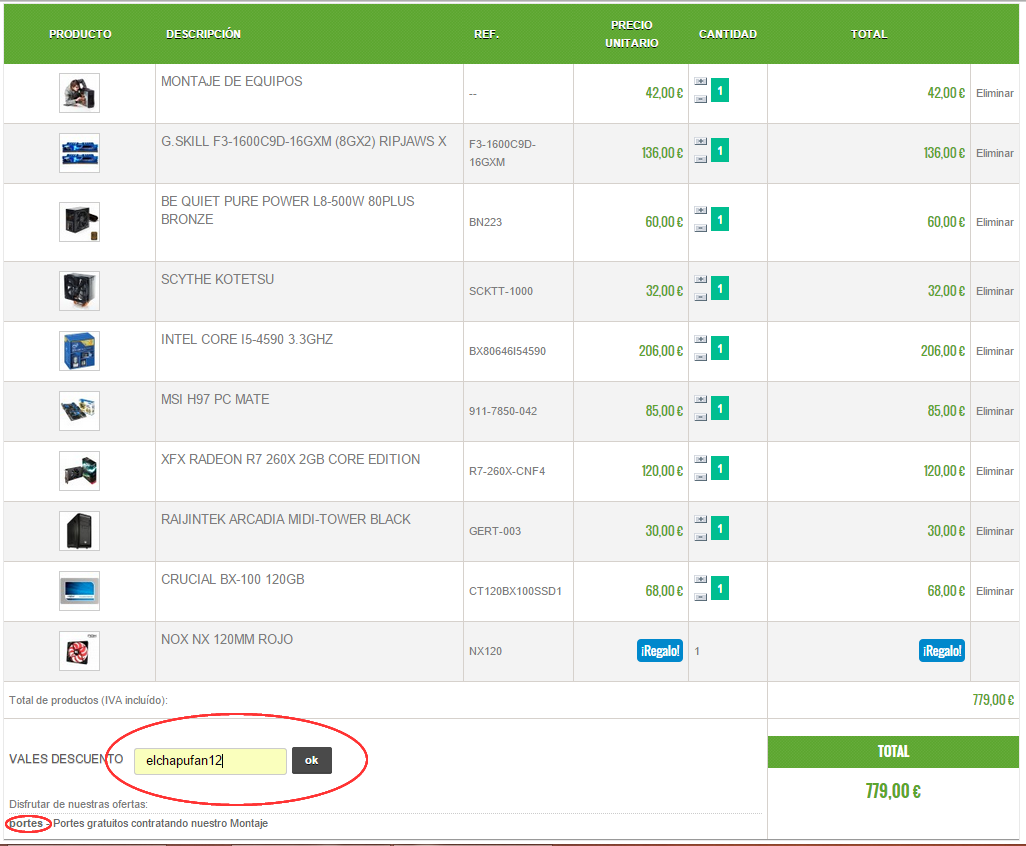The height and width of the screenshot is (846, 1026).
Task: Click the ok button for discount voucher
Action: pos(311,760)
